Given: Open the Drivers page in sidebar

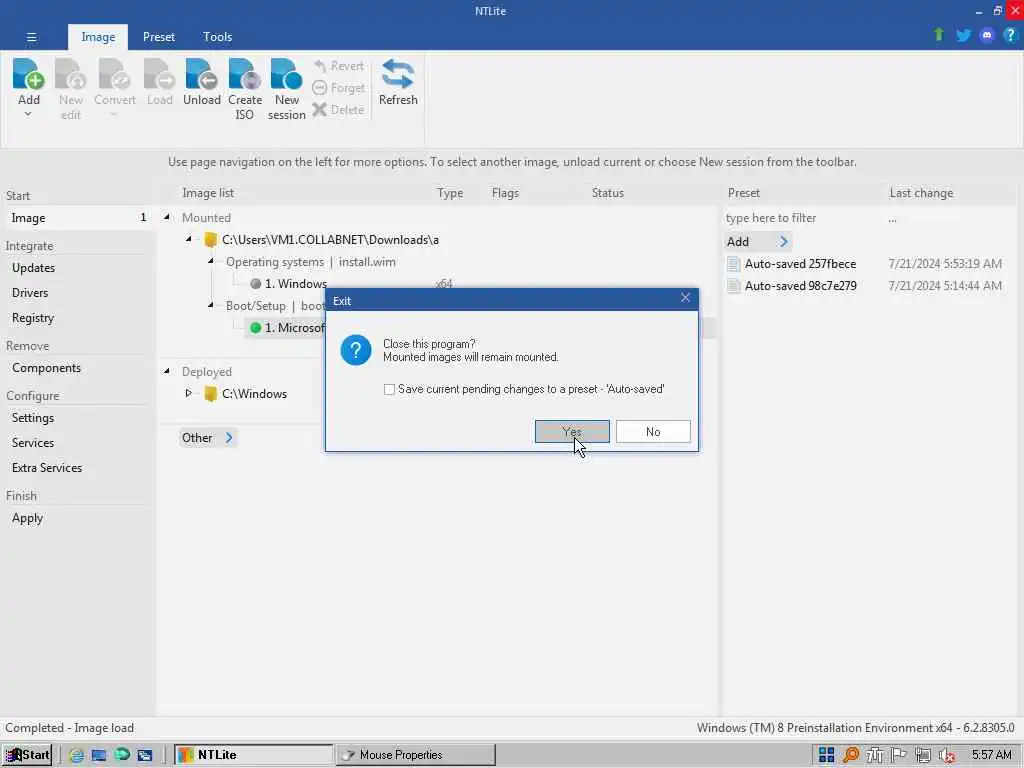Looking at the screenshot, I should click(x=30, y=293).
